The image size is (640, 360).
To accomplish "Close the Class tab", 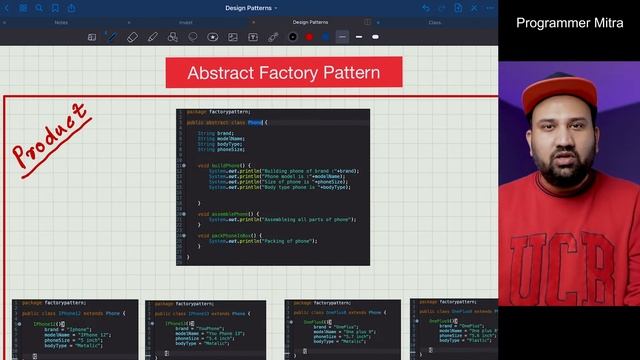I will (x=378, y=22).
